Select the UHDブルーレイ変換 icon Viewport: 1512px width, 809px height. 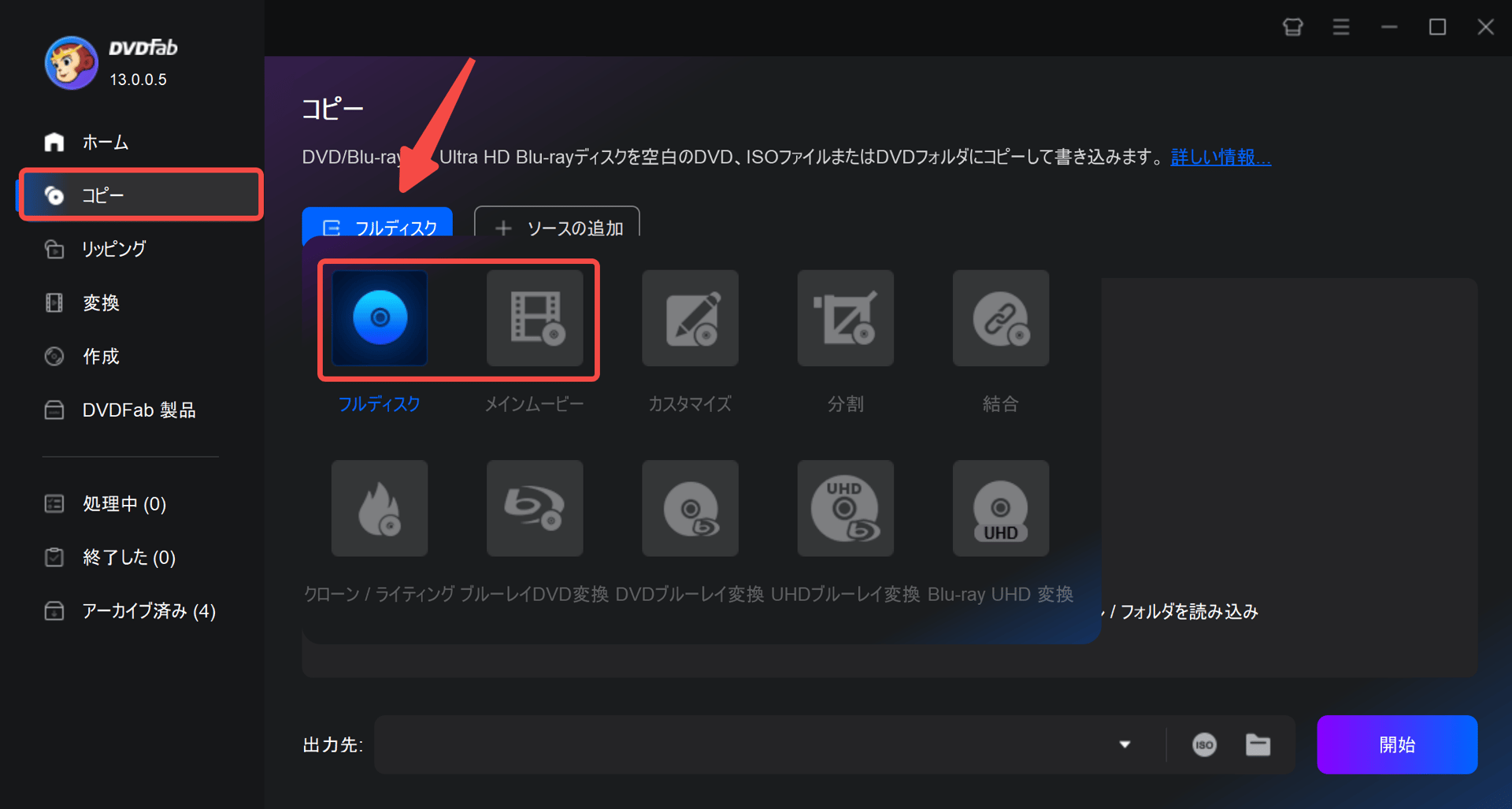[845, 508]
